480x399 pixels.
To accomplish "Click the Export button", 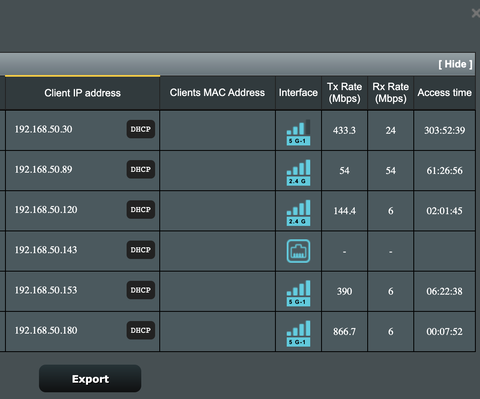I will (90, 379).
